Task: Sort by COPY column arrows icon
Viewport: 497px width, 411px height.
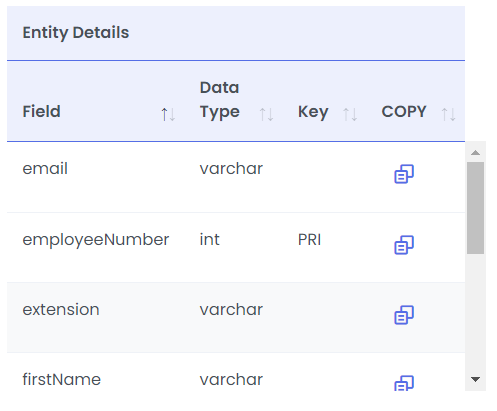Action: 448,114
